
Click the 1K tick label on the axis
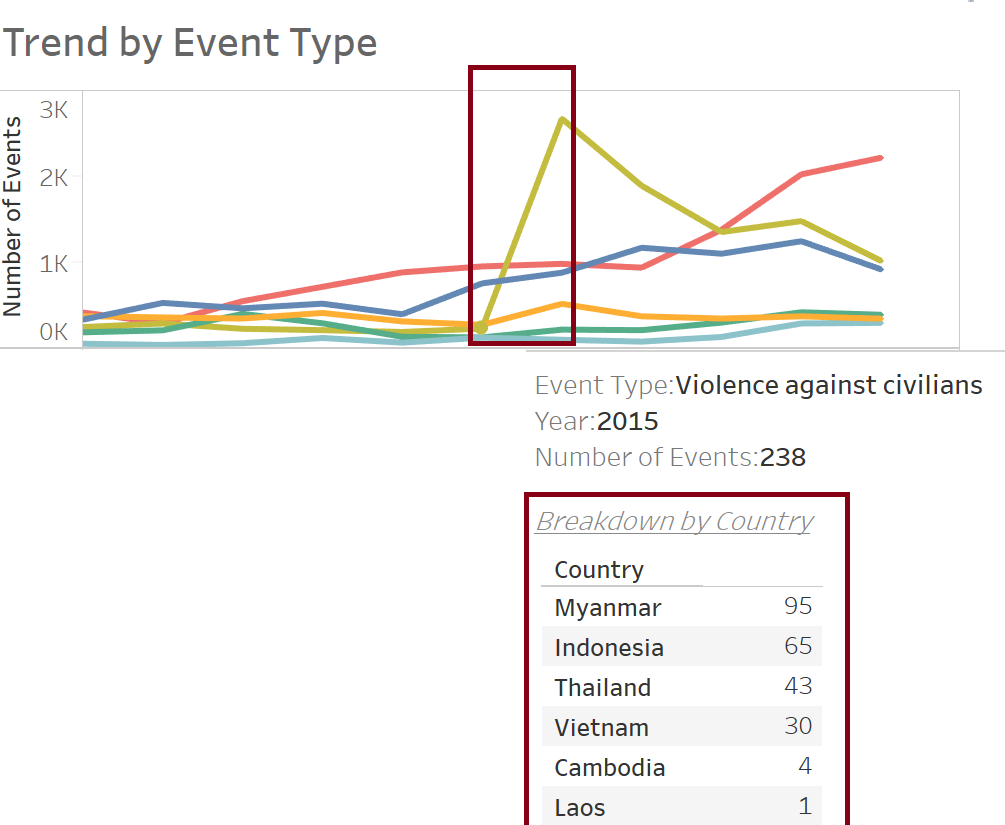click(x=54, y=263)
